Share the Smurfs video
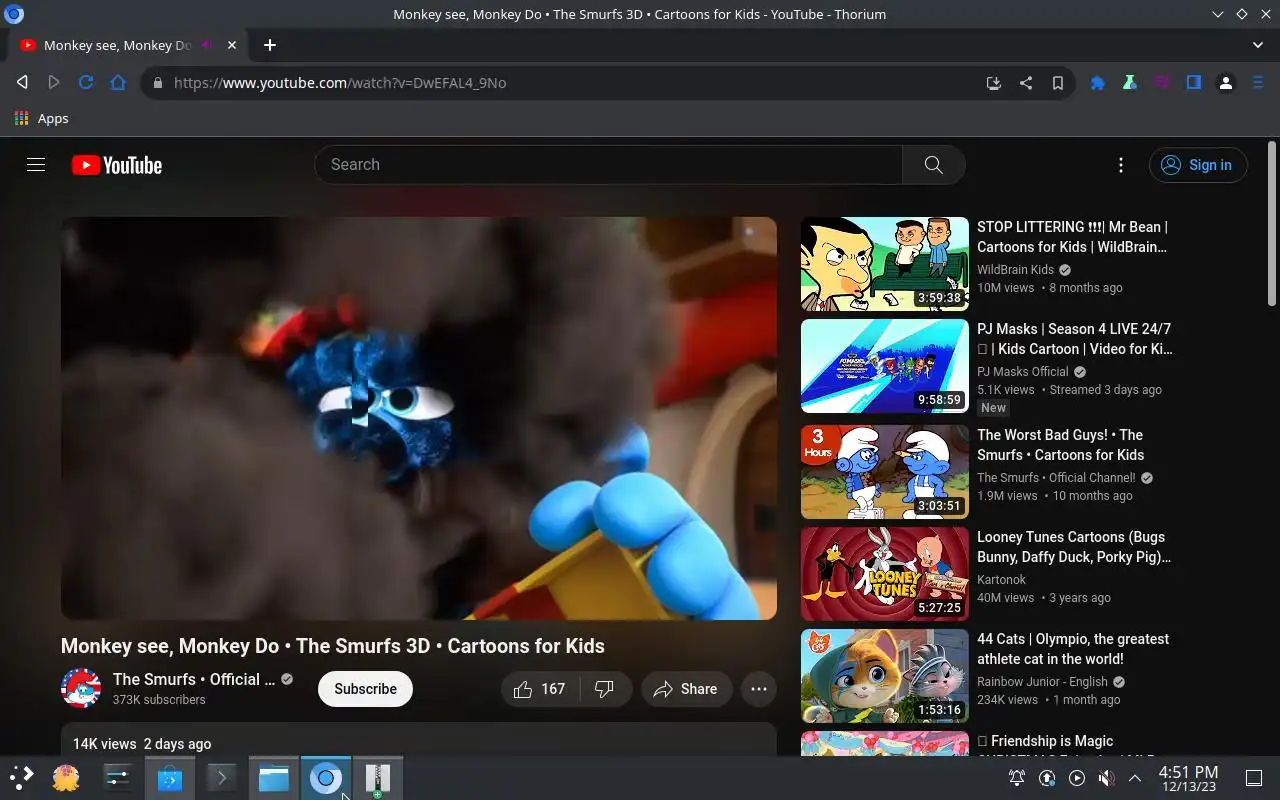The width and height of the screenshot is (1280, 800). [686, 689]
